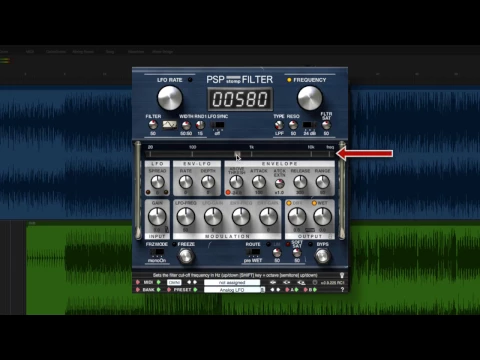480x360 pixels.
Task: Click the envelope ATTACK knob
Action: tap(259, 182)
